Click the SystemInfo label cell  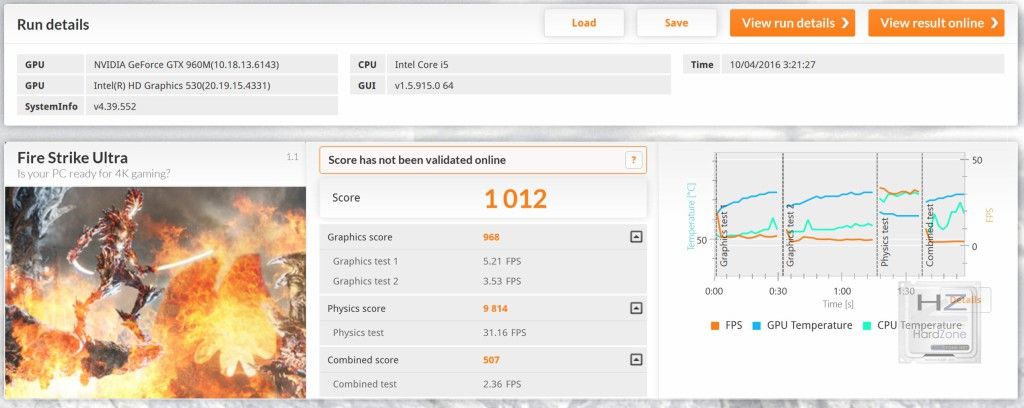coord(51,106)
